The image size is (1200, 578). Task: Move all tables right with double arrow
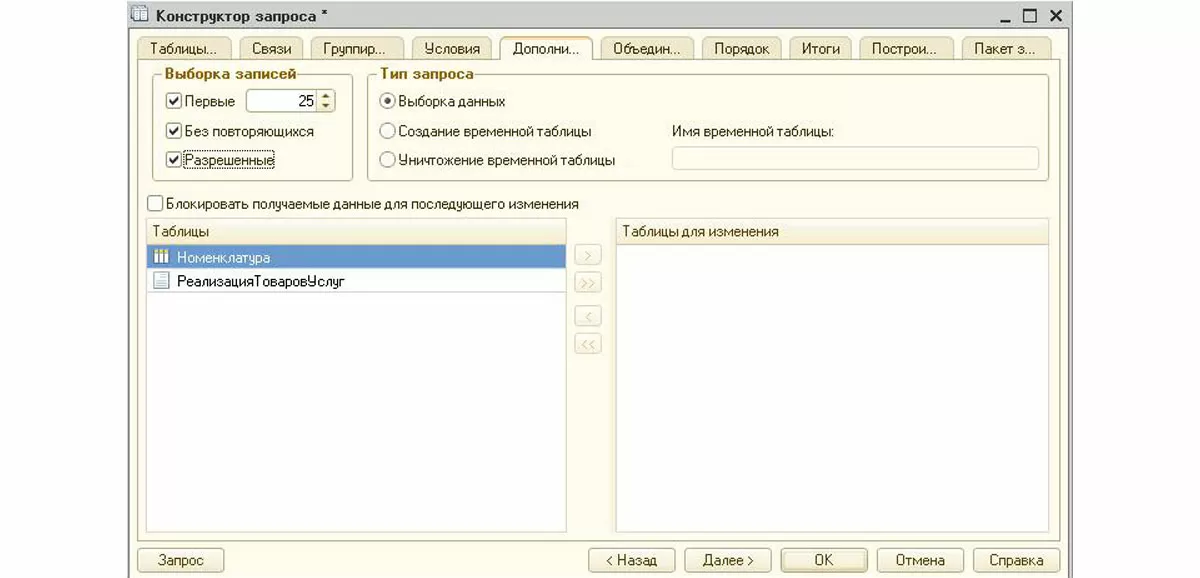(x=588, y=284)
